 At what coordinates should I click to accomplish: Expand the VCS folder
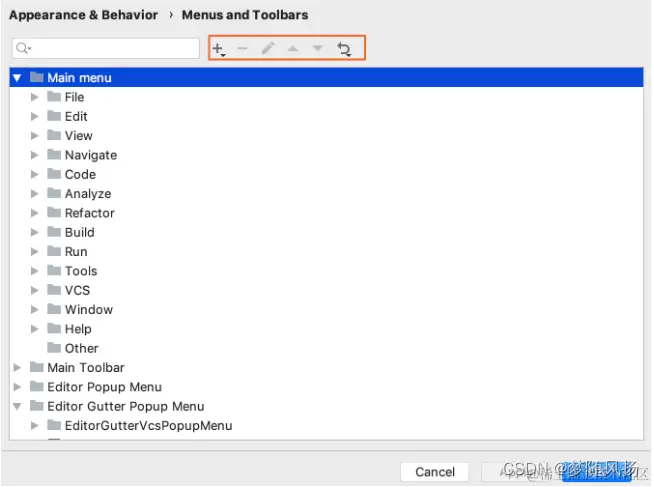pos(34,290)
